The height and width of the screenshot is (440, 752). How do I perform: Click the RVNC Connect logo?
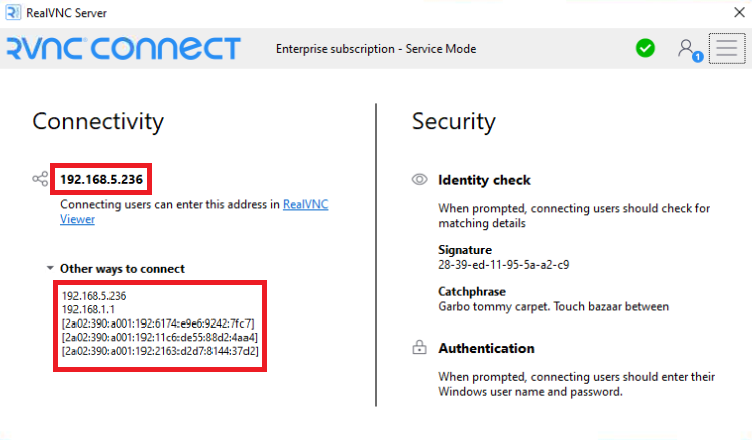click(x=123, y=48)
